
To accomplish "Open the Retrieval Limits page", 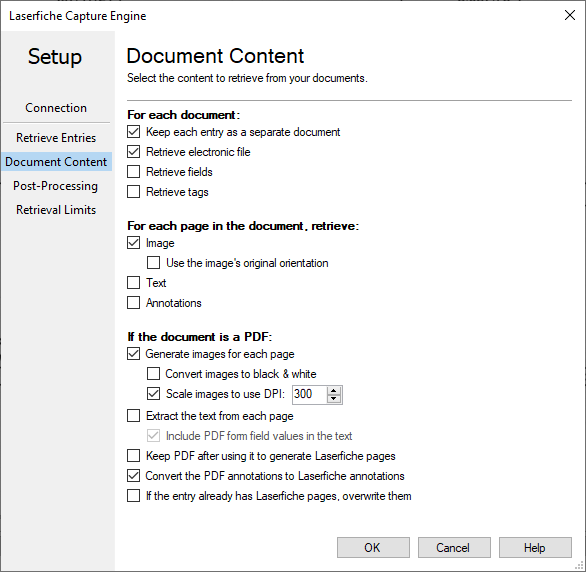I will coord(56,210).
